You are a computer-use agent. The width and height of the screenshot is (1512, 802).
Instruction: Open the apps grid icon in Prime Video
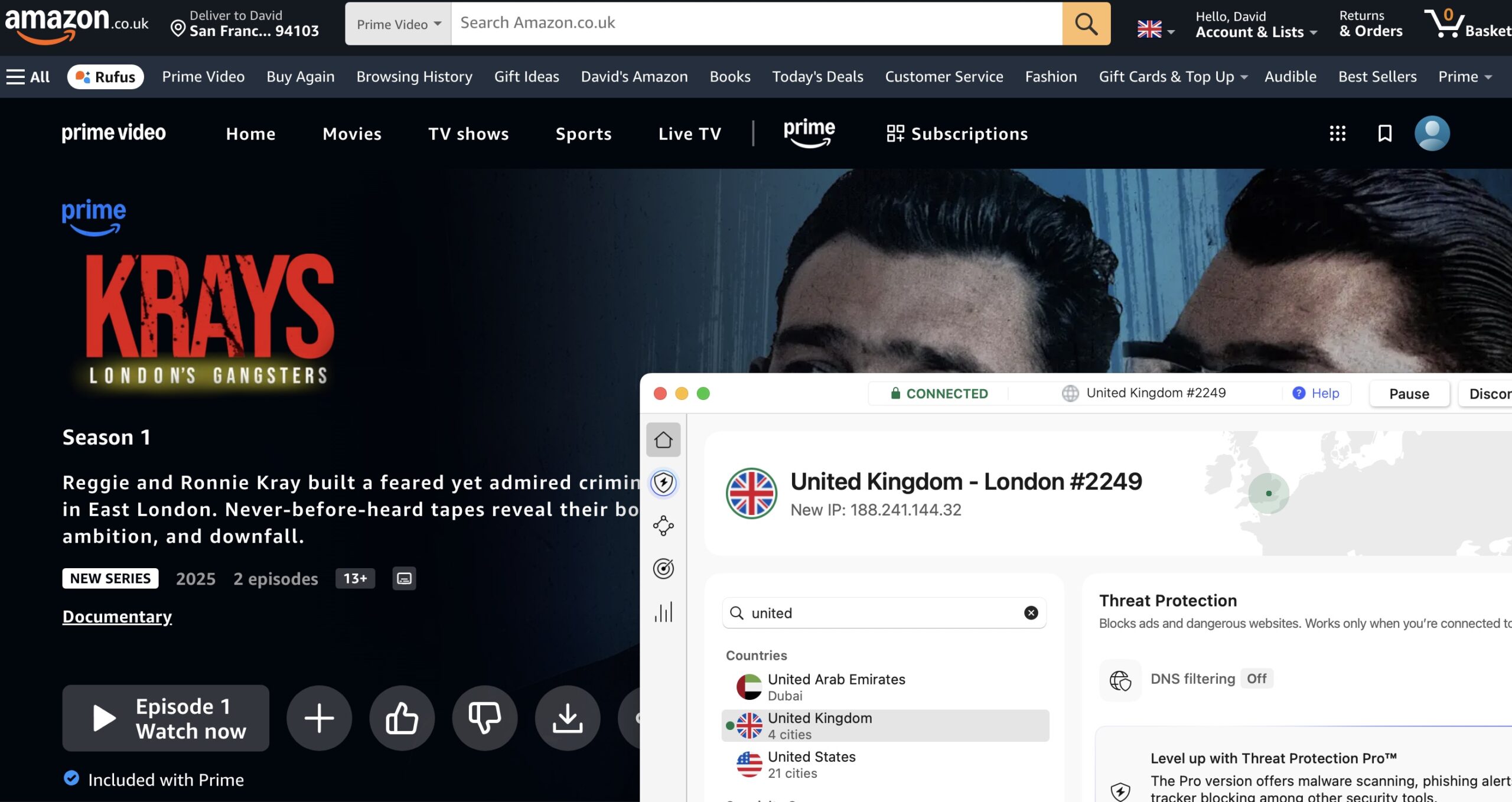pyautogui.click(x=1337, y=133)
